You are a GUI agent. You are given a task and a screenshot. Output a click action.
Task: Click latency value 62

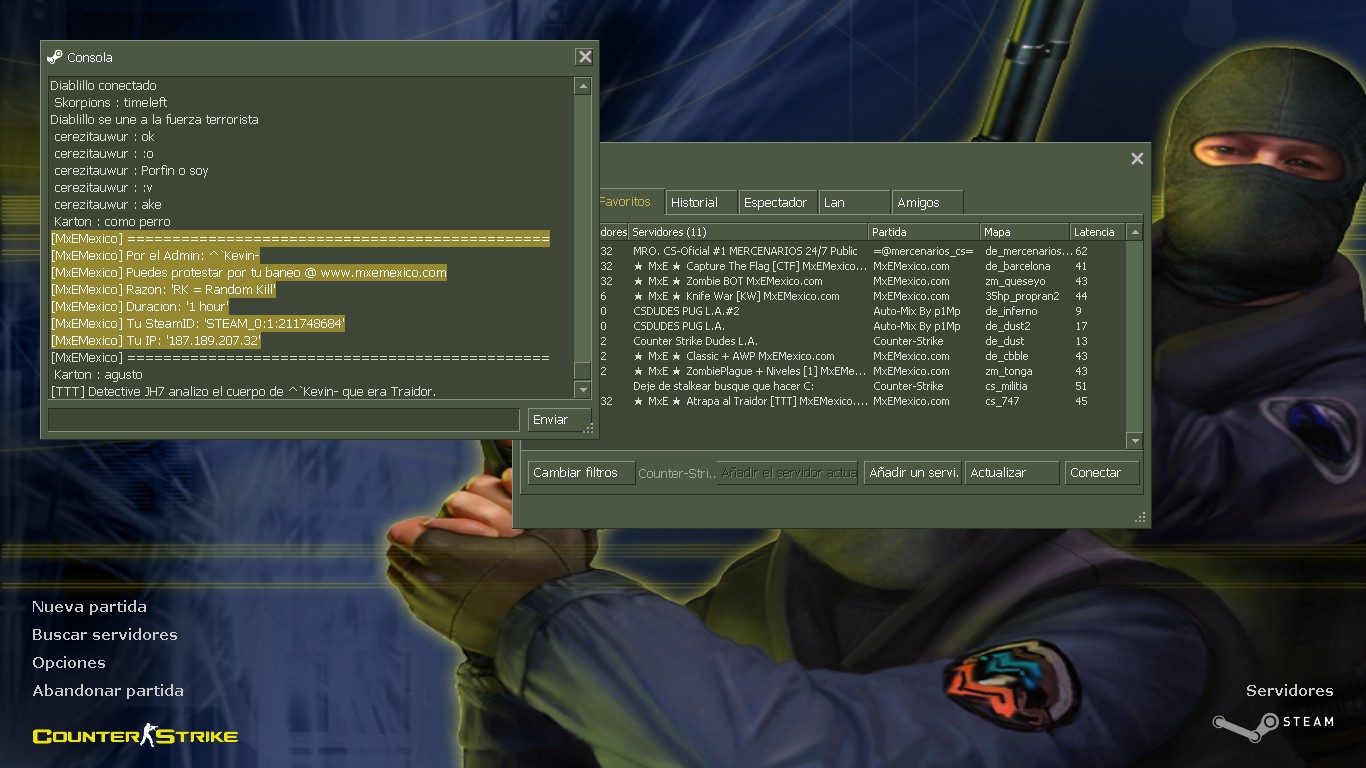pos(1081,251)
